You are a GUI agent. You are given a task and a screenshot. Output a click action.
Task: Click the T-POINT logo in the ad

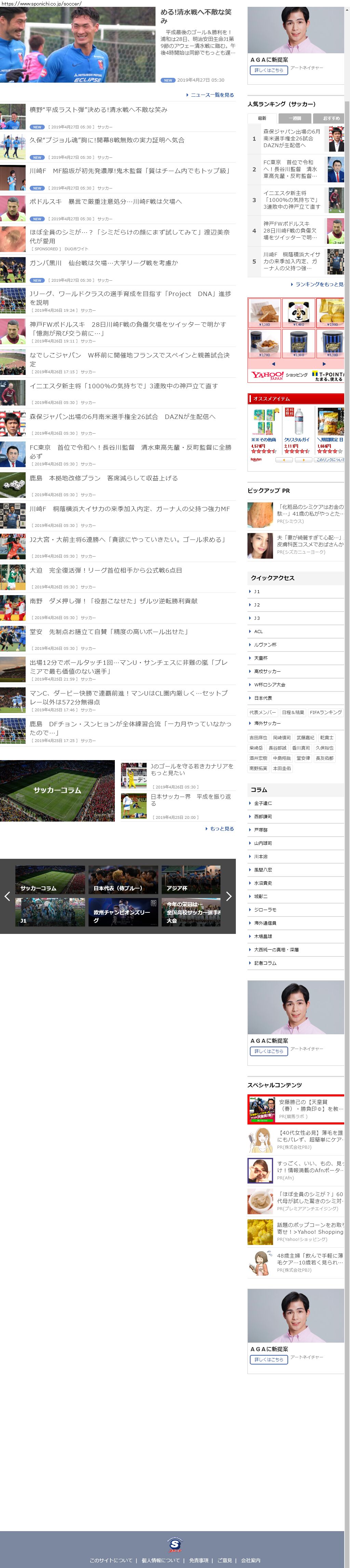[328, 376]
